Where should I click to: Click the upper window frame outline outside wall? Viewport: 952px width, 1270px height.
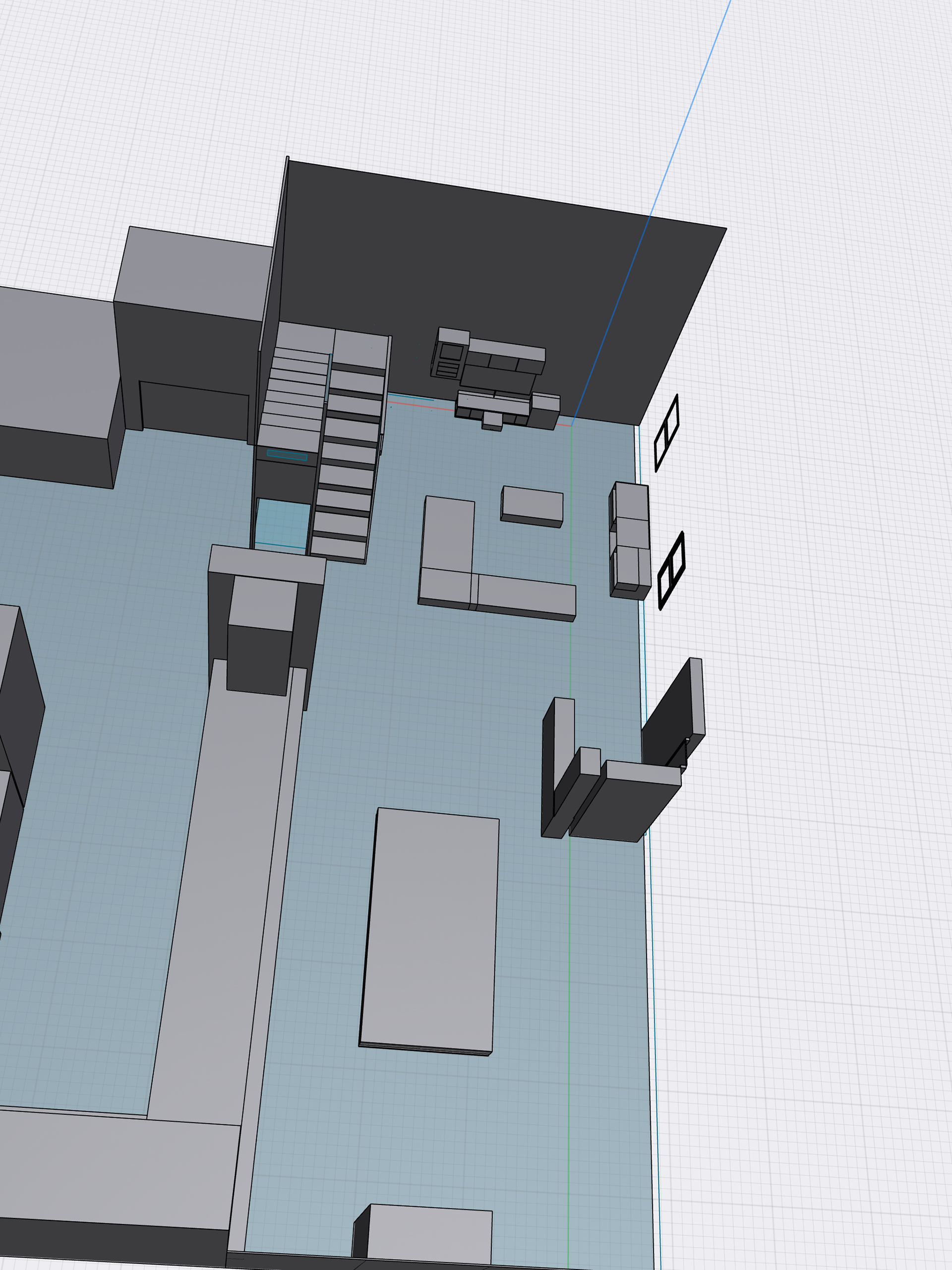pos(666,433)
